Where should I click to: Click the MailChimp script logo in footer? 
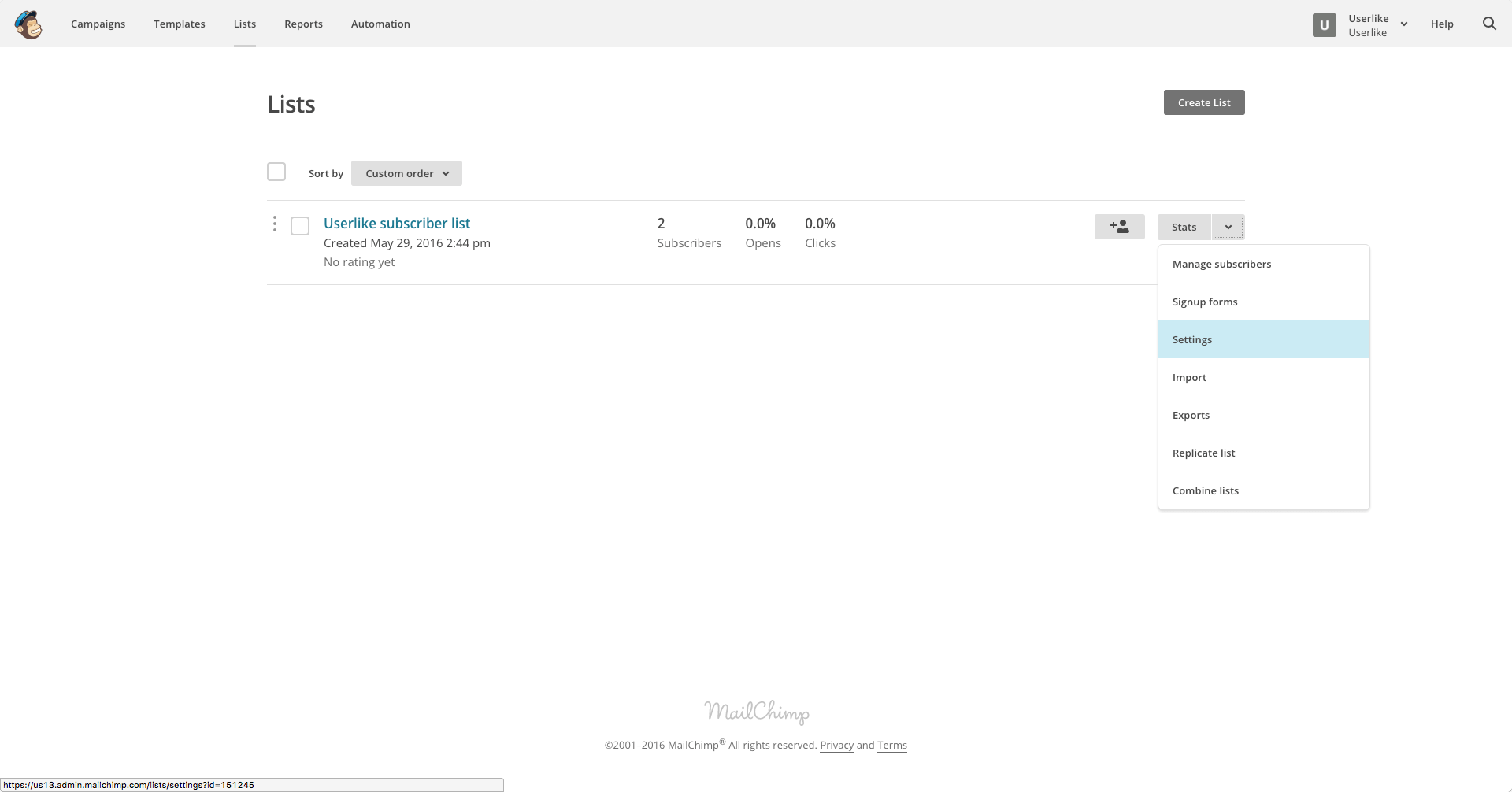coord(756,712)
